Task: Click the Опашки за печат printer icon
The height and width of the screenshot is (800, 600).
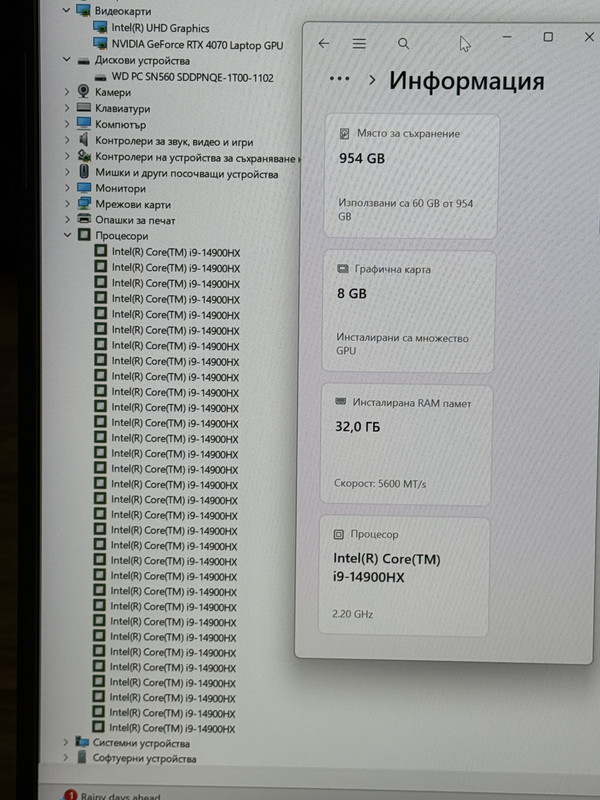Action: tap(84, 219)
